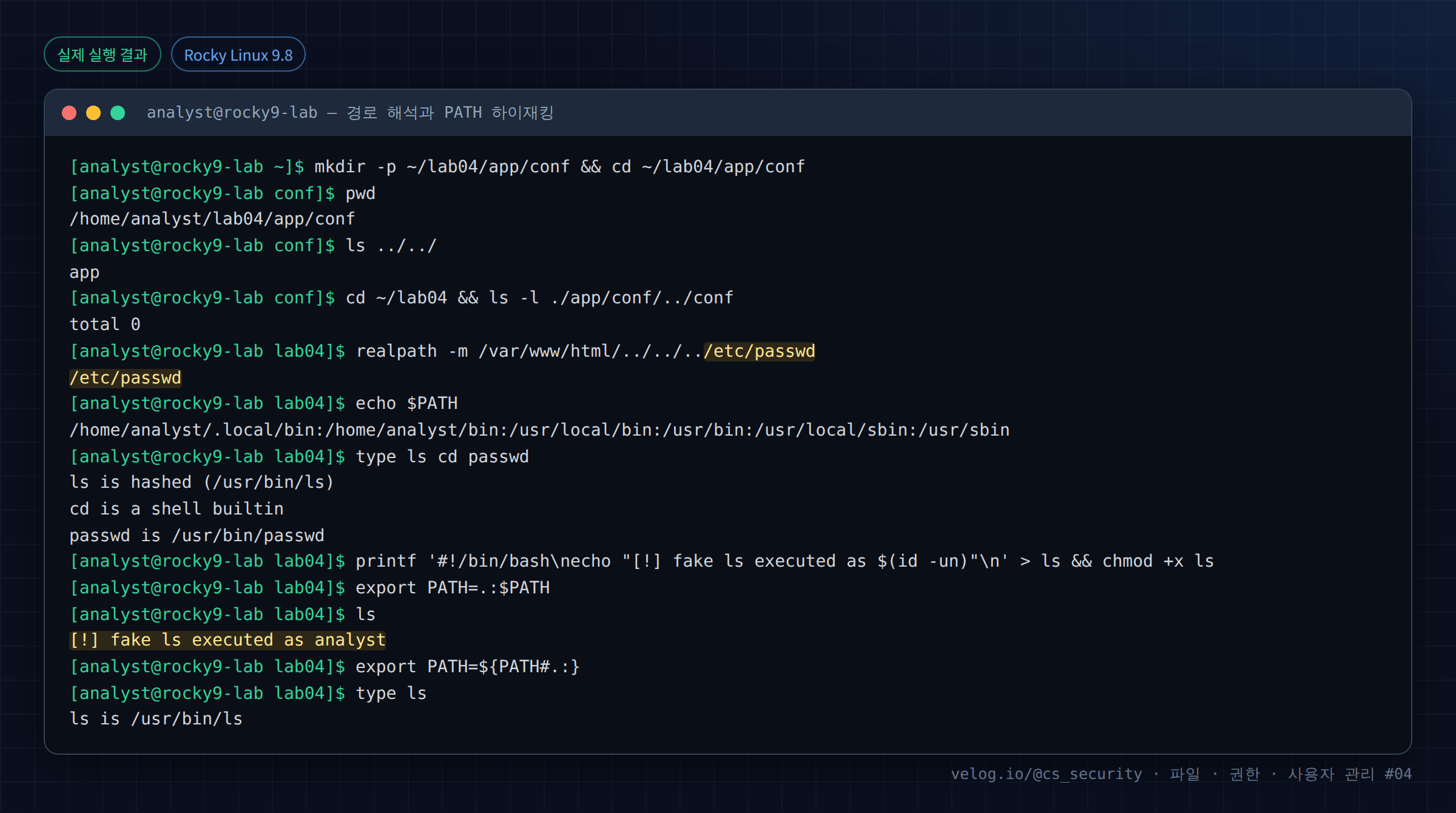
Task: Click the 'realpath -m /var/www/html/../../..' command
Action: click(x=442, y=351)
